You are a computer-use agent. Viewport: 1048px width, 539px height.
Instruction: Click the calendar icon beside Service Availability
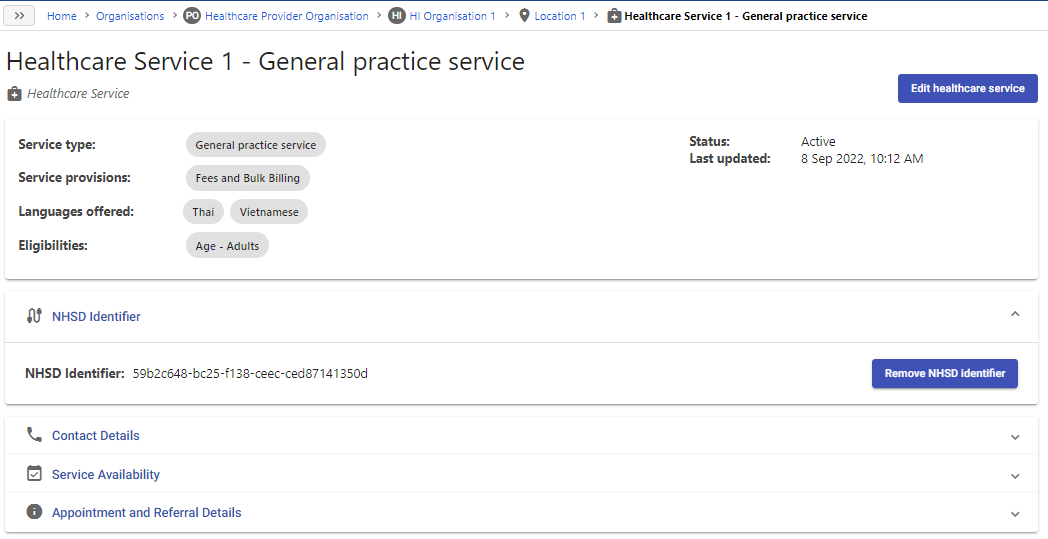point(34,473)
